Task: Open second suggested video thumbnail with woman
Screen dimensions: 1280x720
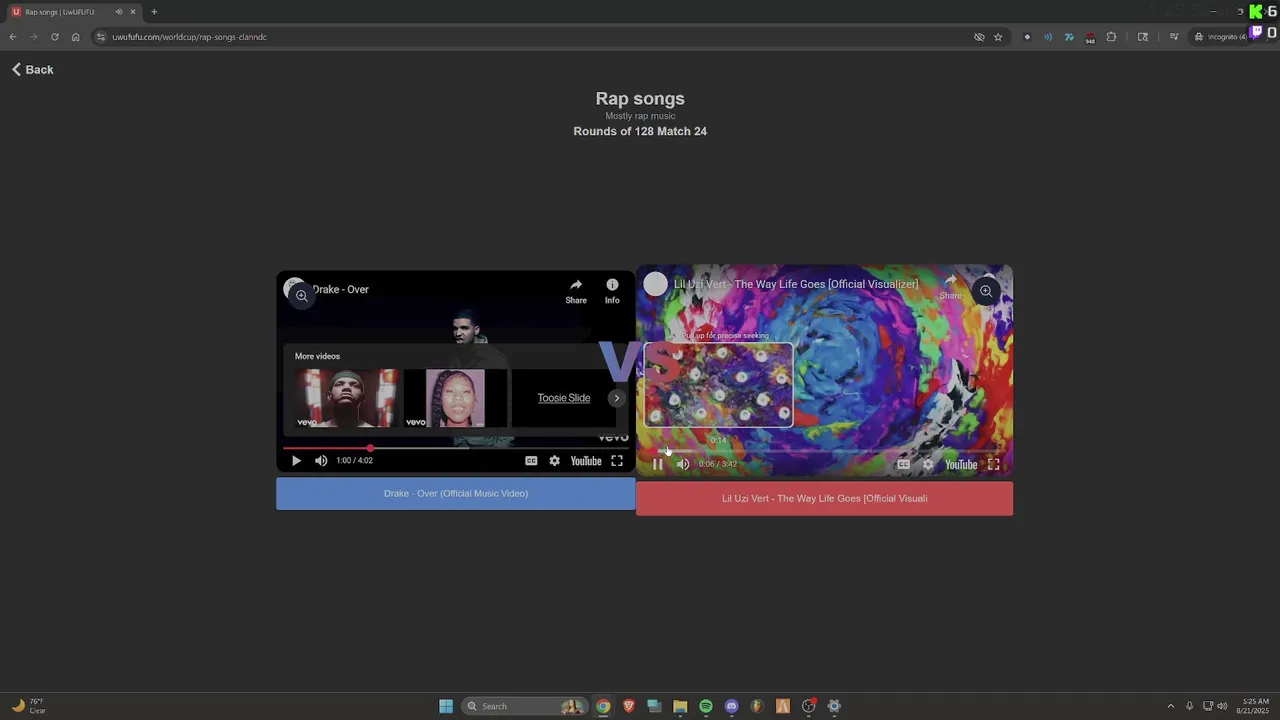Action: tap(455, 398)
